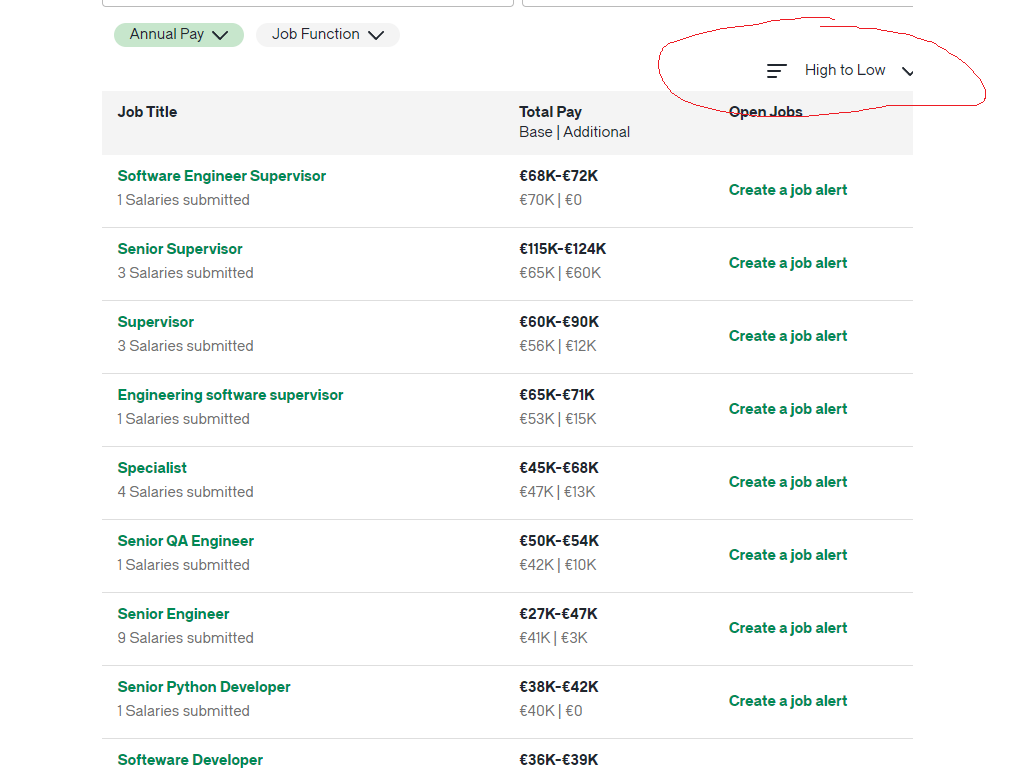Click the Job Title column header

click(147, 112)
